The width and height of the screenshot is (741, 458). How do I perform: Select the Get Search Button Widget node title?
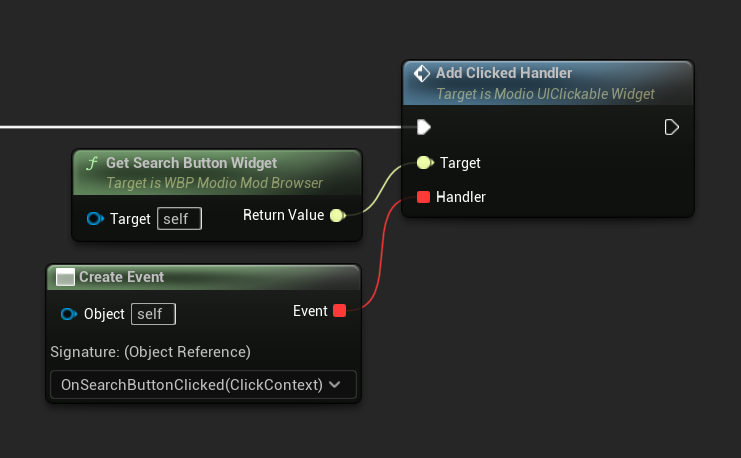pyautogui.click(x=191, y=163)
